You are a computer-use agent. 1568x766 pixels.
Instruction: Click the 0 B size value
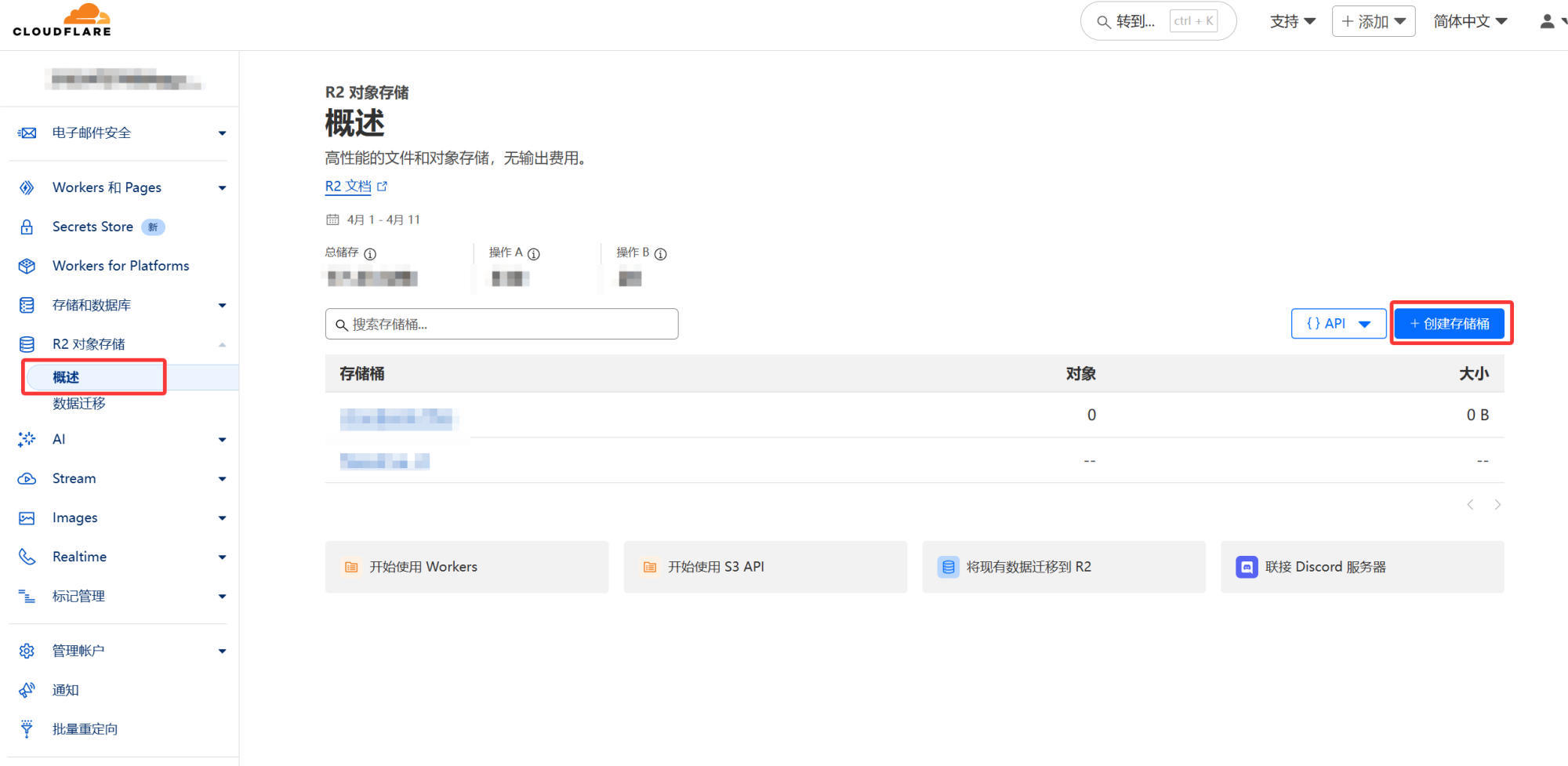1478,416
